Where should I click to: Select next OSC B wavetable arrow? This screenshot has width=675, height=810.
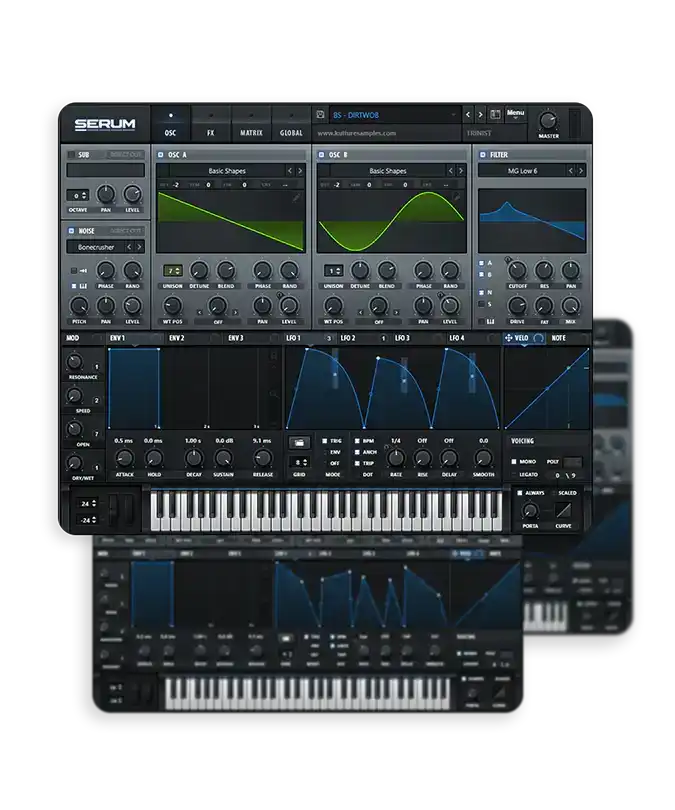coord(461,171)
